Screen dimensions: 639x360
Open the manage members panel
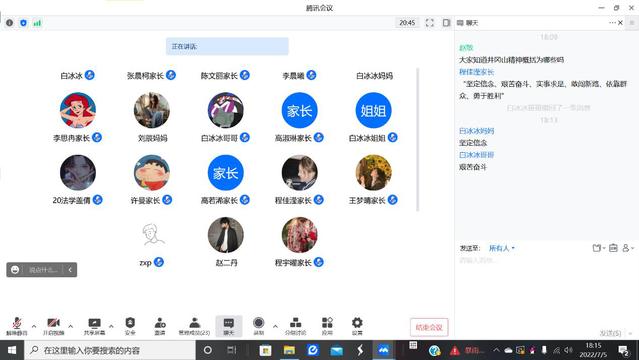pyautogui.click(x=194, y=326)
